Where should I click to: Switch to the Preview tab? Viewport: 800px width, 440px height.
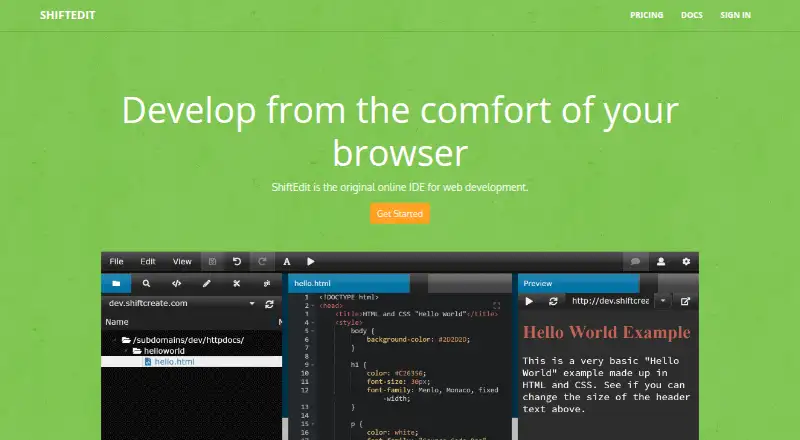click(x=579, y=283)
